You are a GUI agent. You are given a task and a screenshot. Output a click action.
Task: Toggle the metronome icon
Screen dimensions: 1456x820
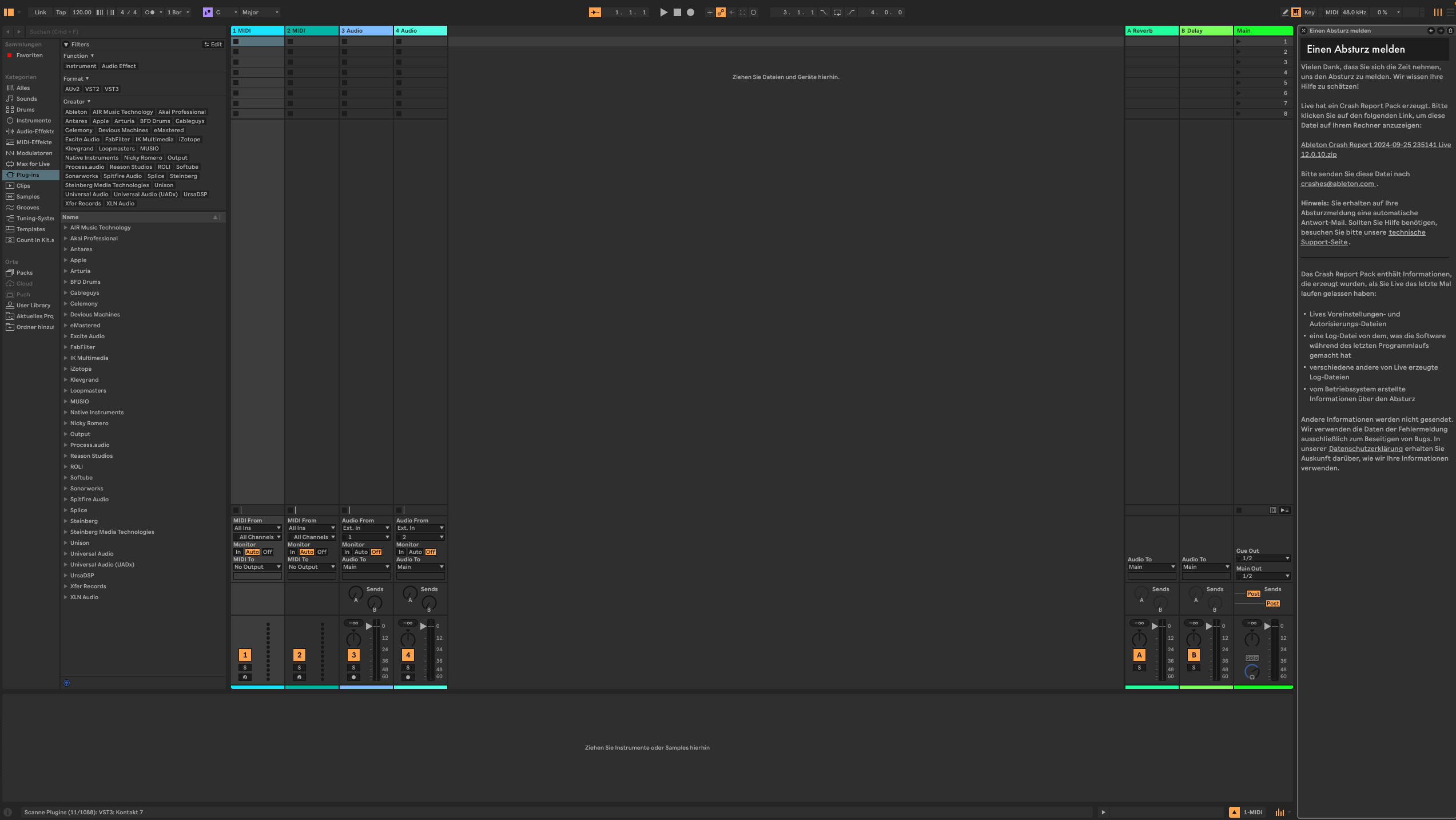[x=150, y=12]
